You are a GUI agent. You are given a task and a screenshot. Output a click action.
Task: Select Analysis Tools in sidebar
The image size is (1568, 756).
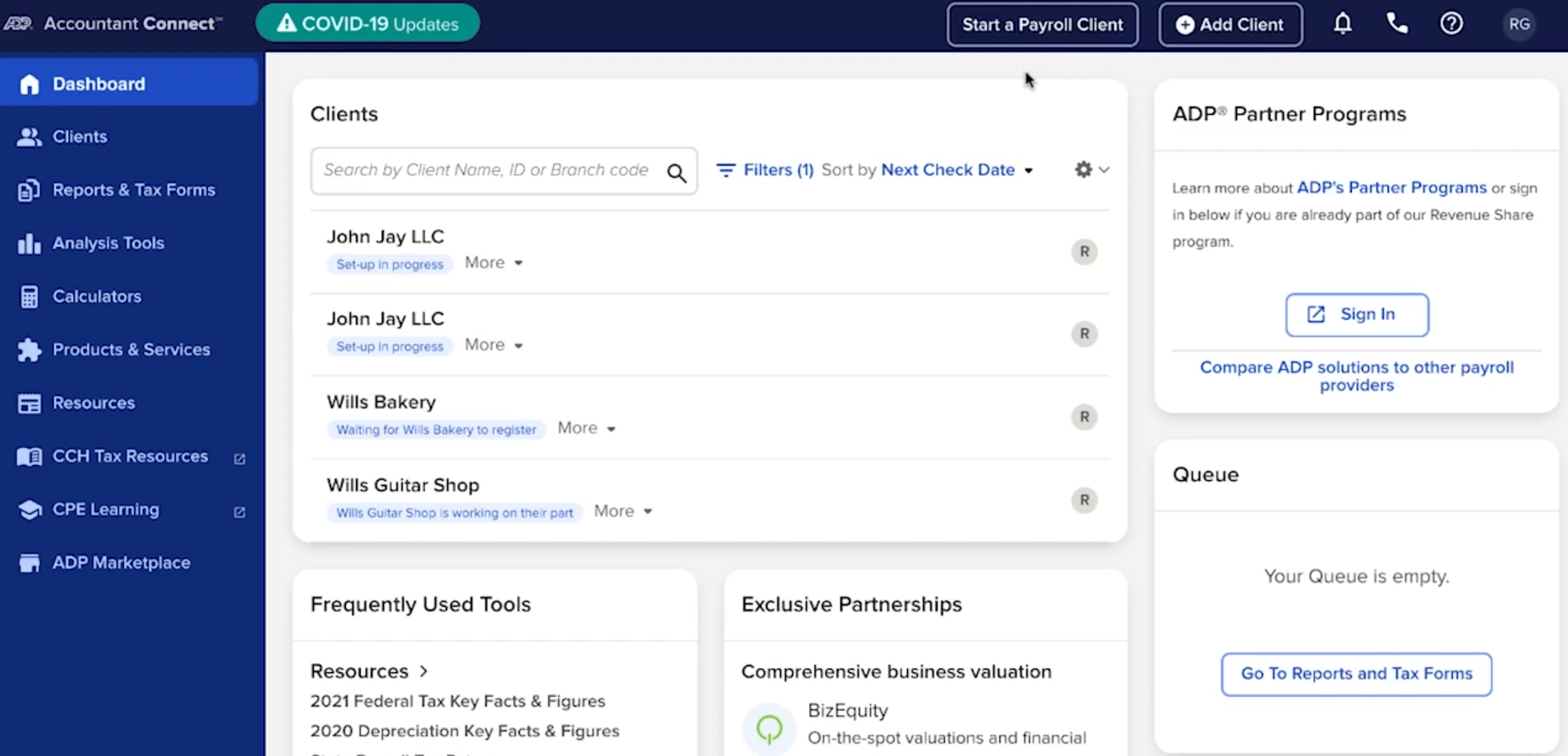pos(108,243)
